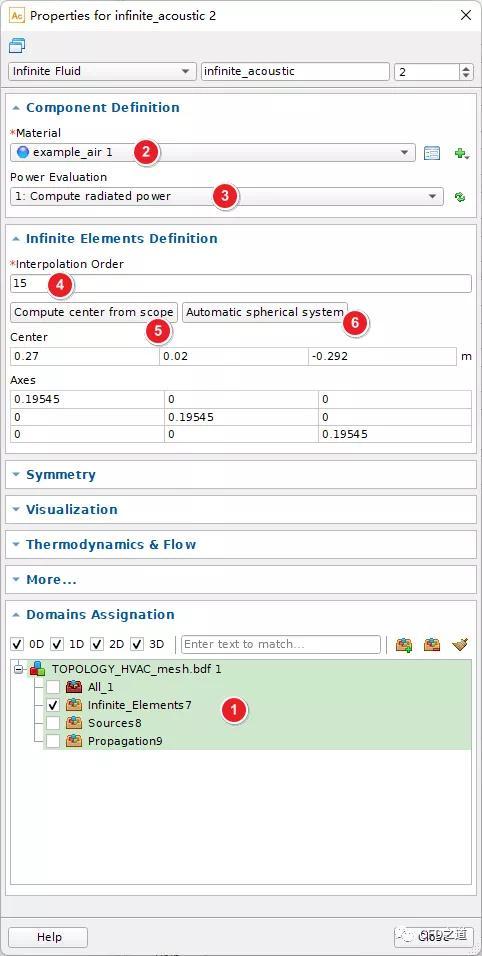Click the cascading windows icon below the title
This screenshot has height=956, width=482.
(17, 45)
